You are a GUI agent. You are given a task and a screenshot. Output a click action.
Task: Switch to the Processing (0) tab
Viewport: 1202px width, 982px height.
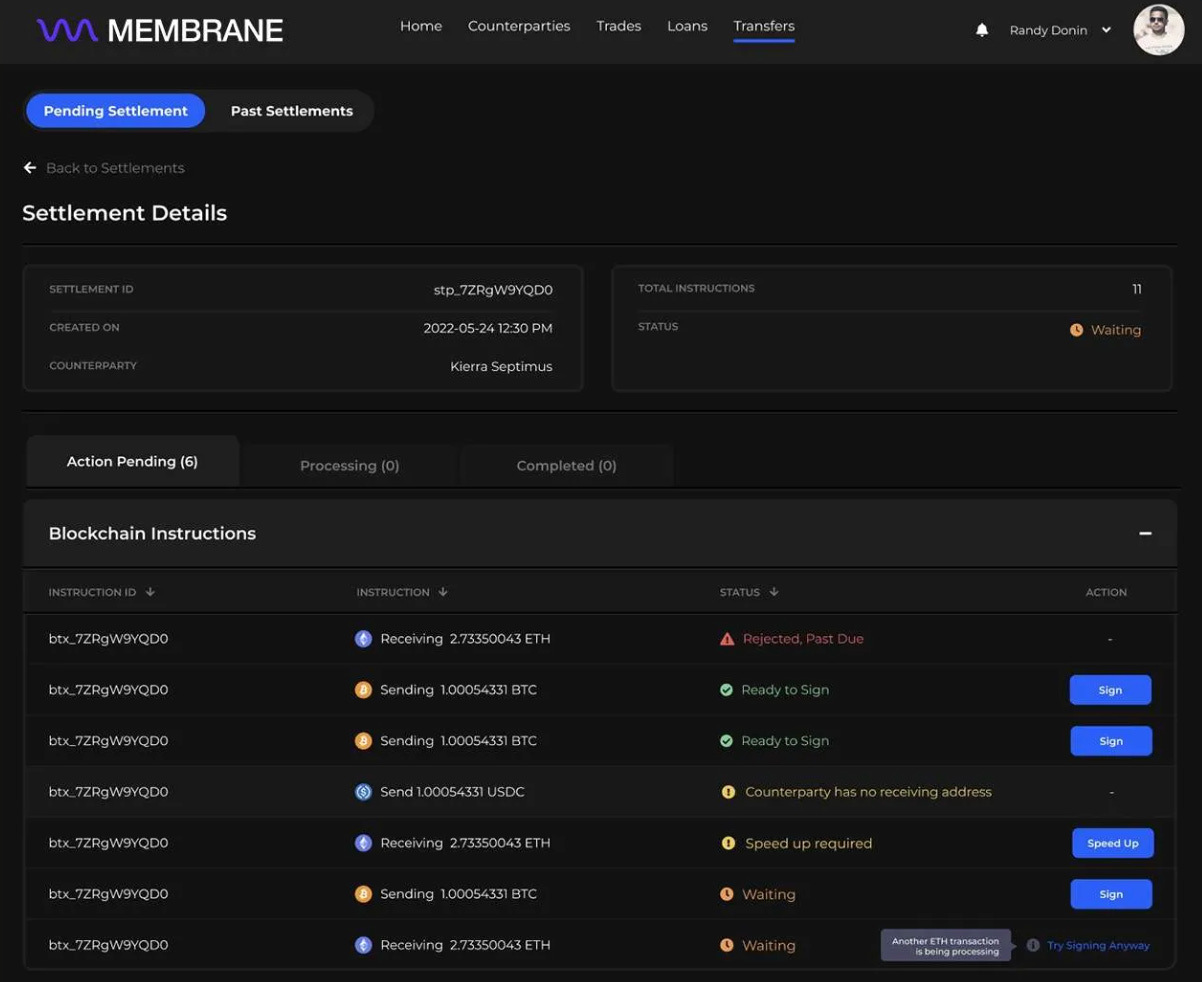(349, 465)
